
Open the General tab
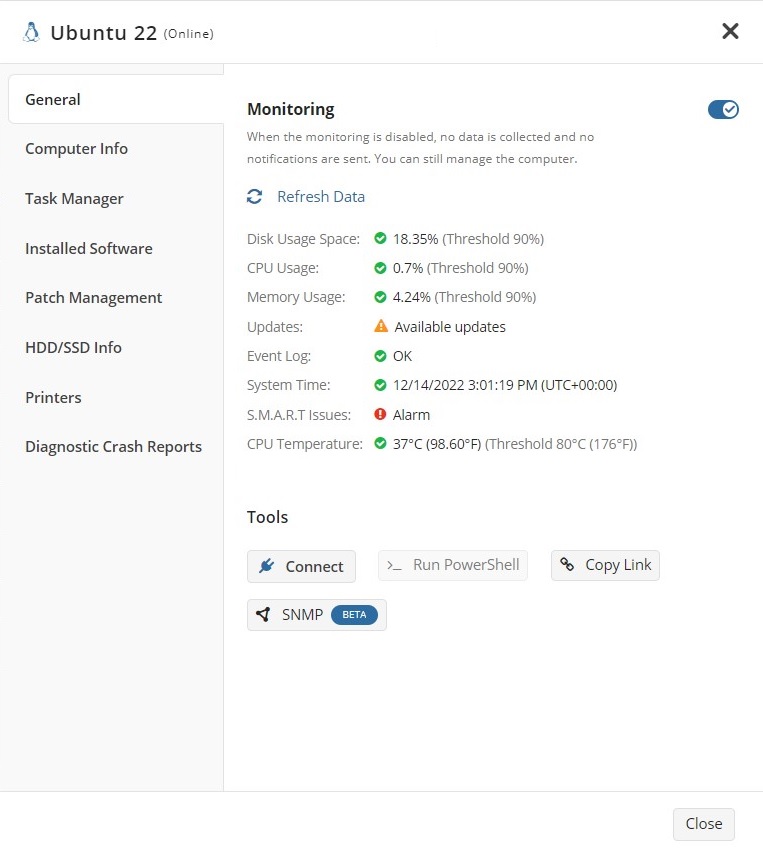coord(116,99)
